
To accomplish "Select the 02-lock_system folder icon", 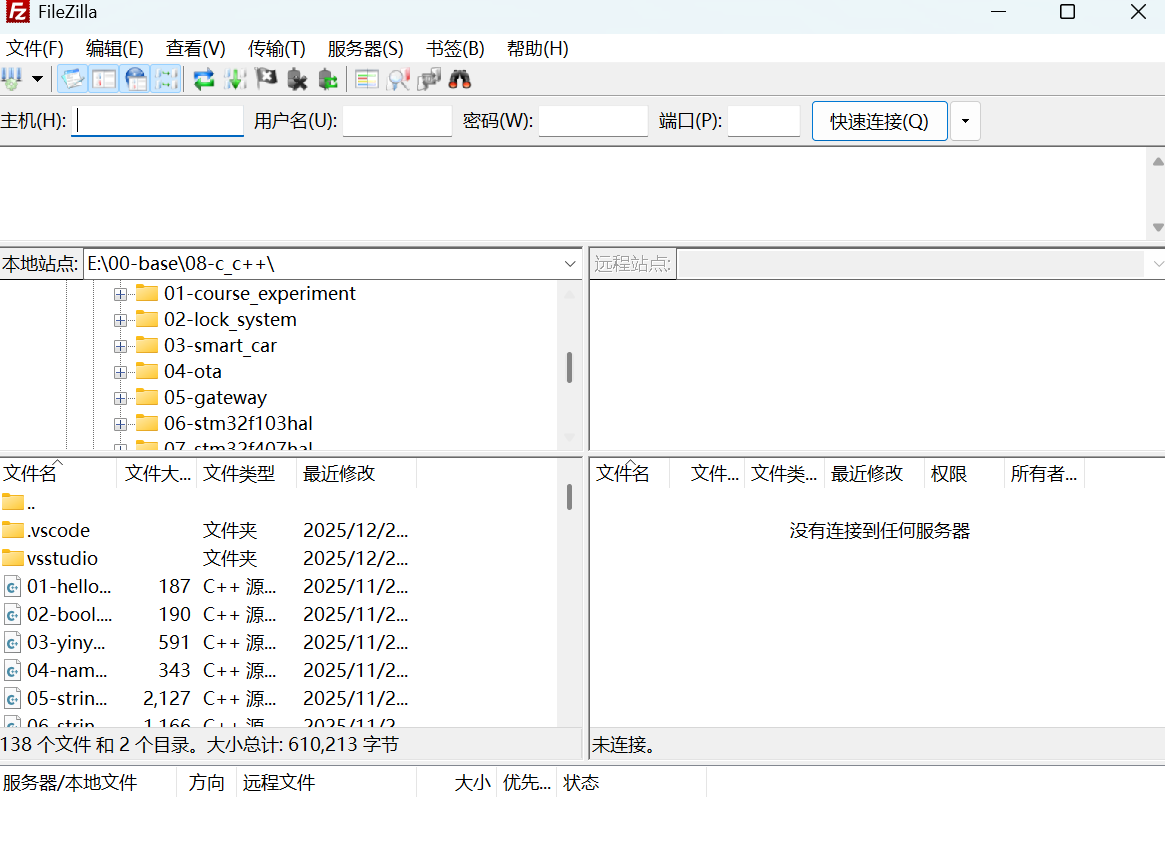I will tap(147, 319).
